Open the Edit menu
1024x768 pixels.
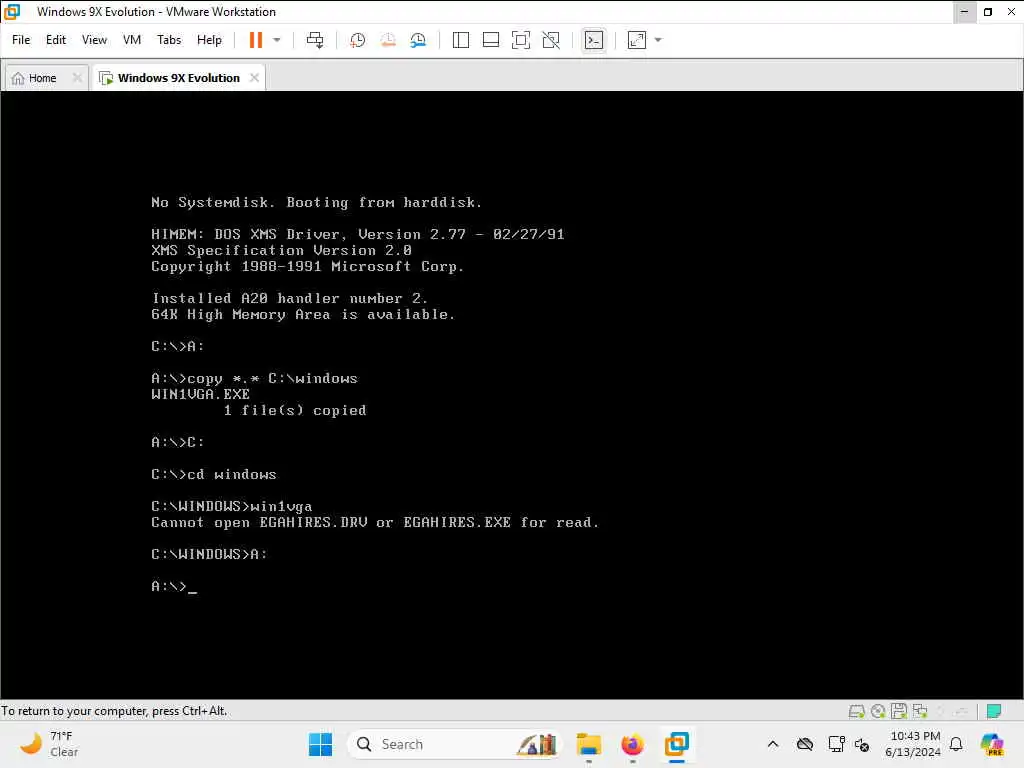pos(56,40)
